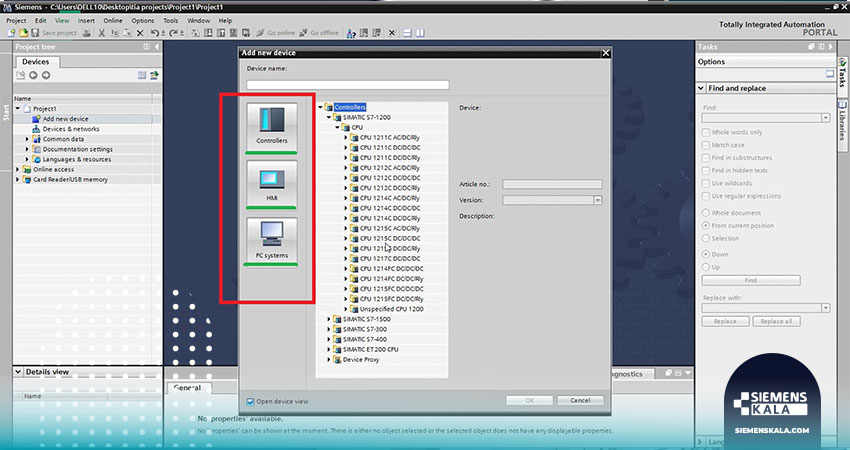Click the Open project toolbar icon

point(23,33)
